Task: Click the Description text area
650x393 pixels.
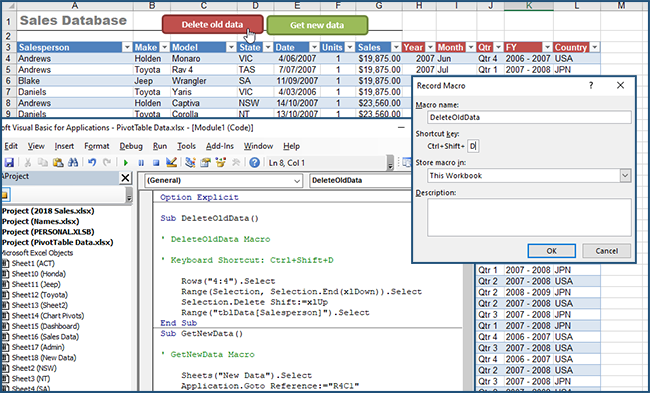Action: pyautogui.click(x=529, y=217)
